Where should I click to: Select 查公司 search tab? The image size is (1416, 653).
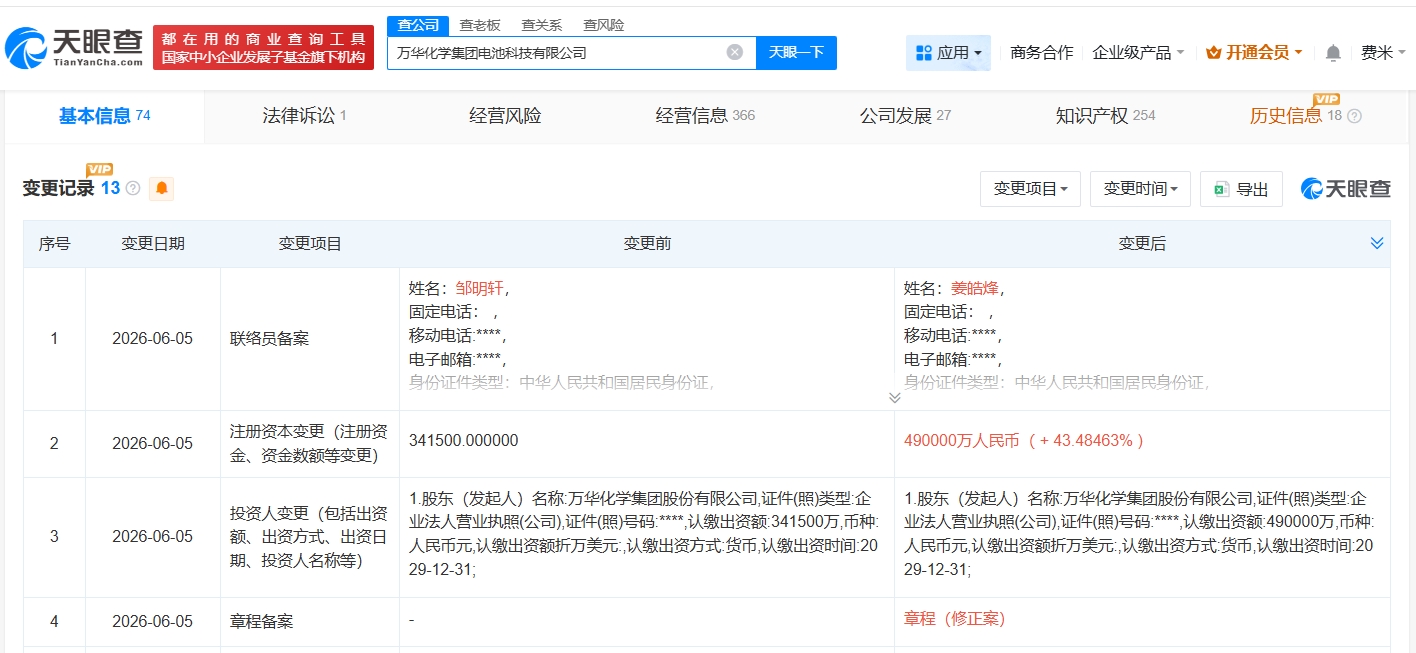coord(418,25)
